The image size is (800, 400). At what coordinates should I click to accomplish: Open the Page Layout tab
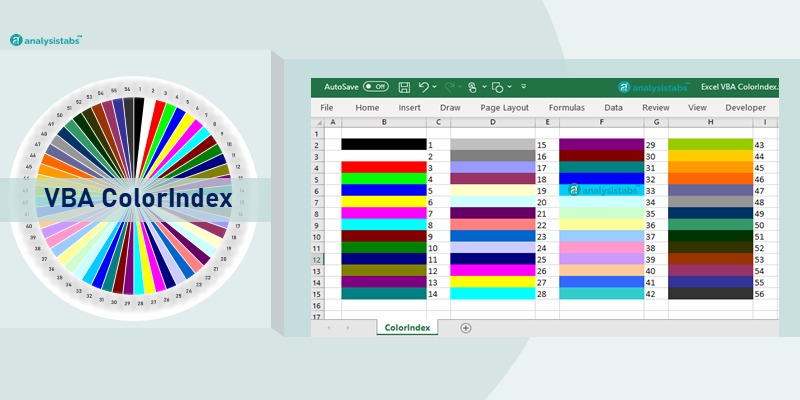[505, 108]
